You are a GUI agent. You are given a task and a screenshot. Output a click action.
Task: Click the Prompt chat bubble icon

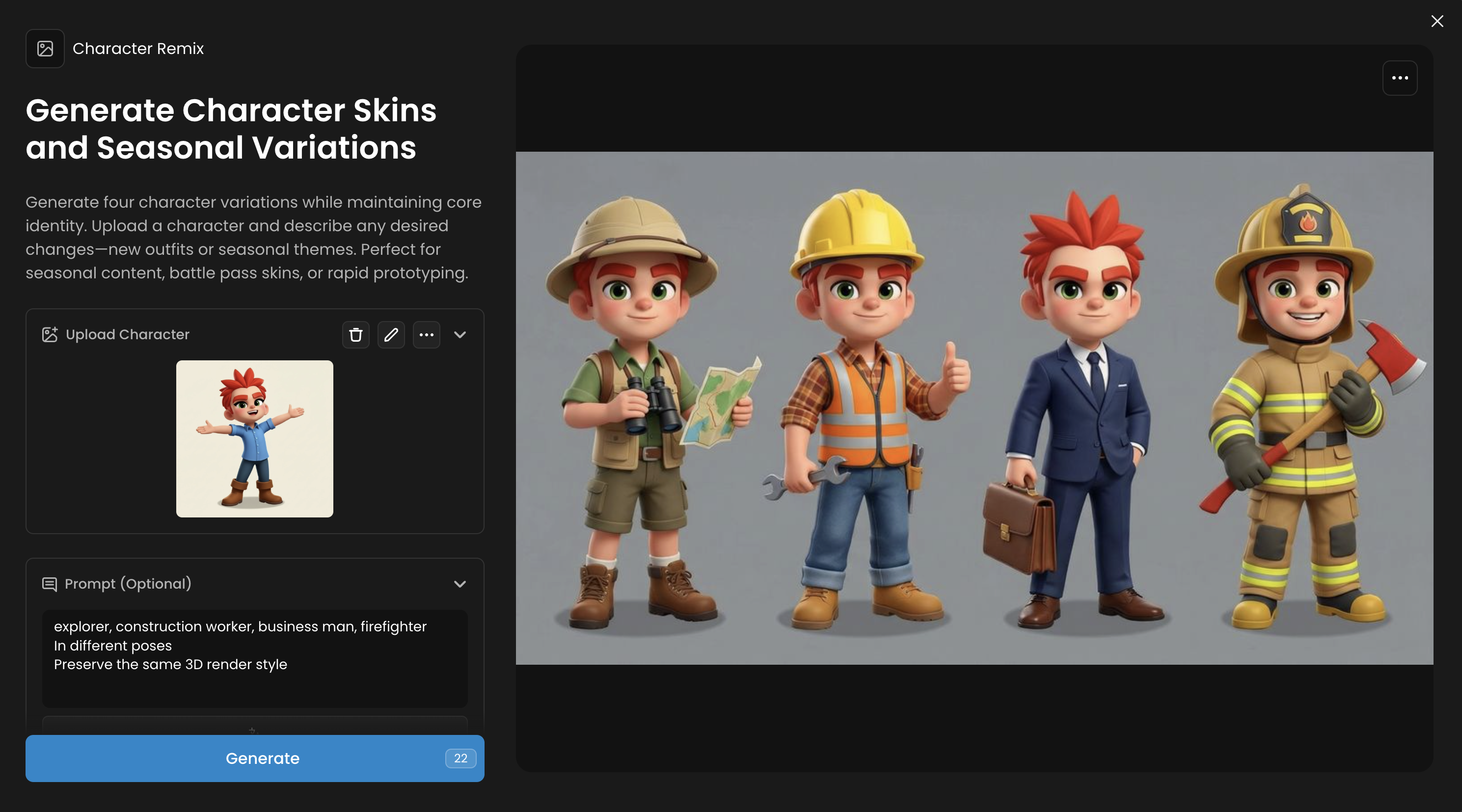(50, 584)
